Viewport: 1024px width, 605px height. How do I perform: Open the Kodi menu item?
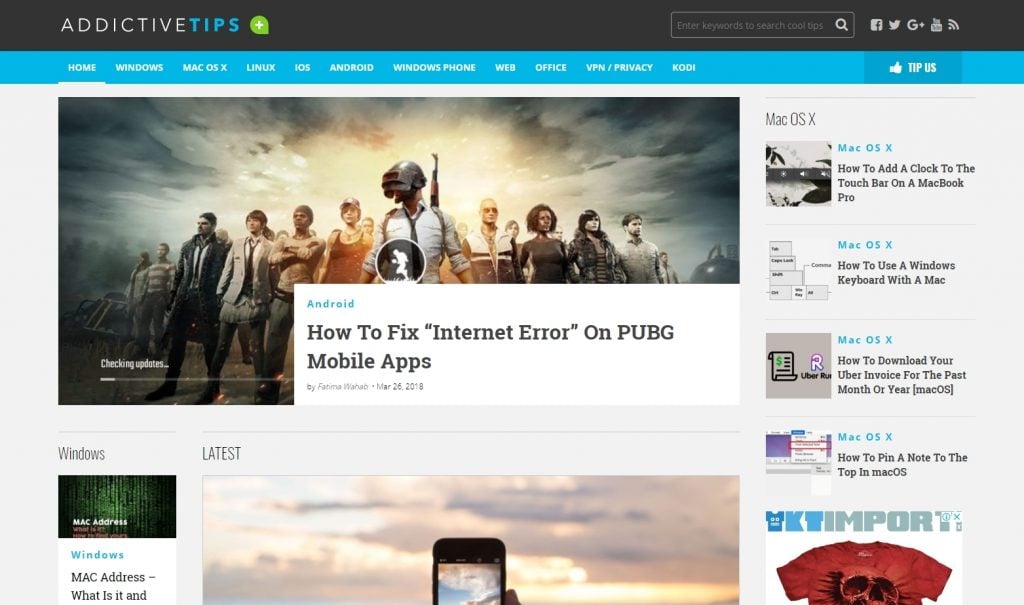683,68
